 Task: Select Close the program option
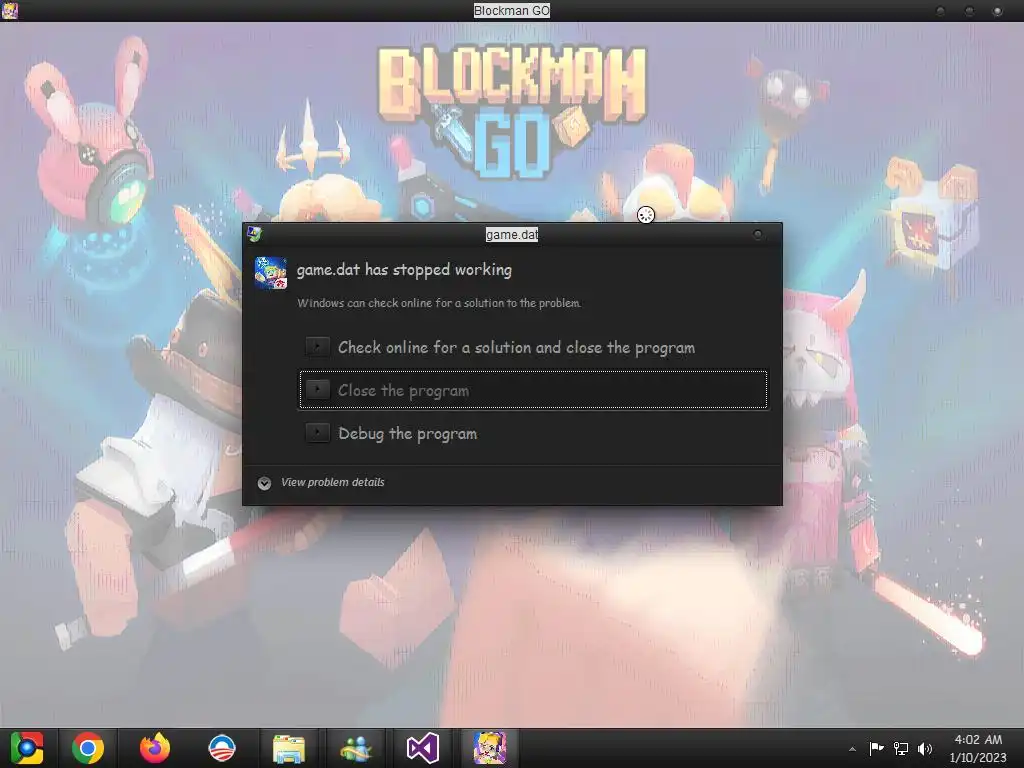click(x=533, y=390)
